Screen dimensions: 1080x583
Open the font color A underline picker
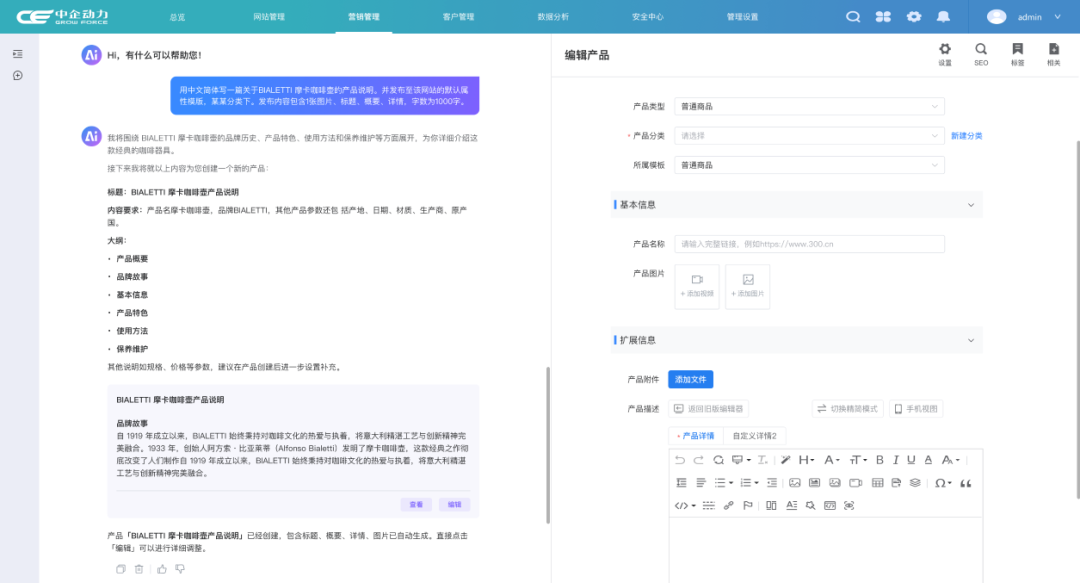(928, 460)
